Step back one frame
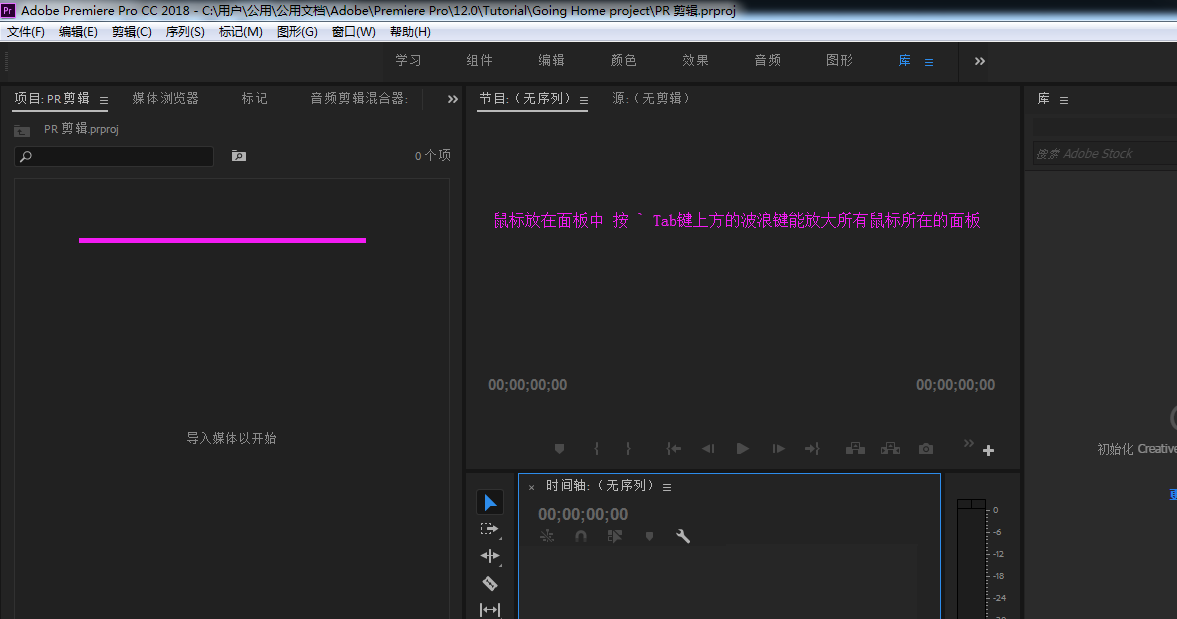 (708, 449)
